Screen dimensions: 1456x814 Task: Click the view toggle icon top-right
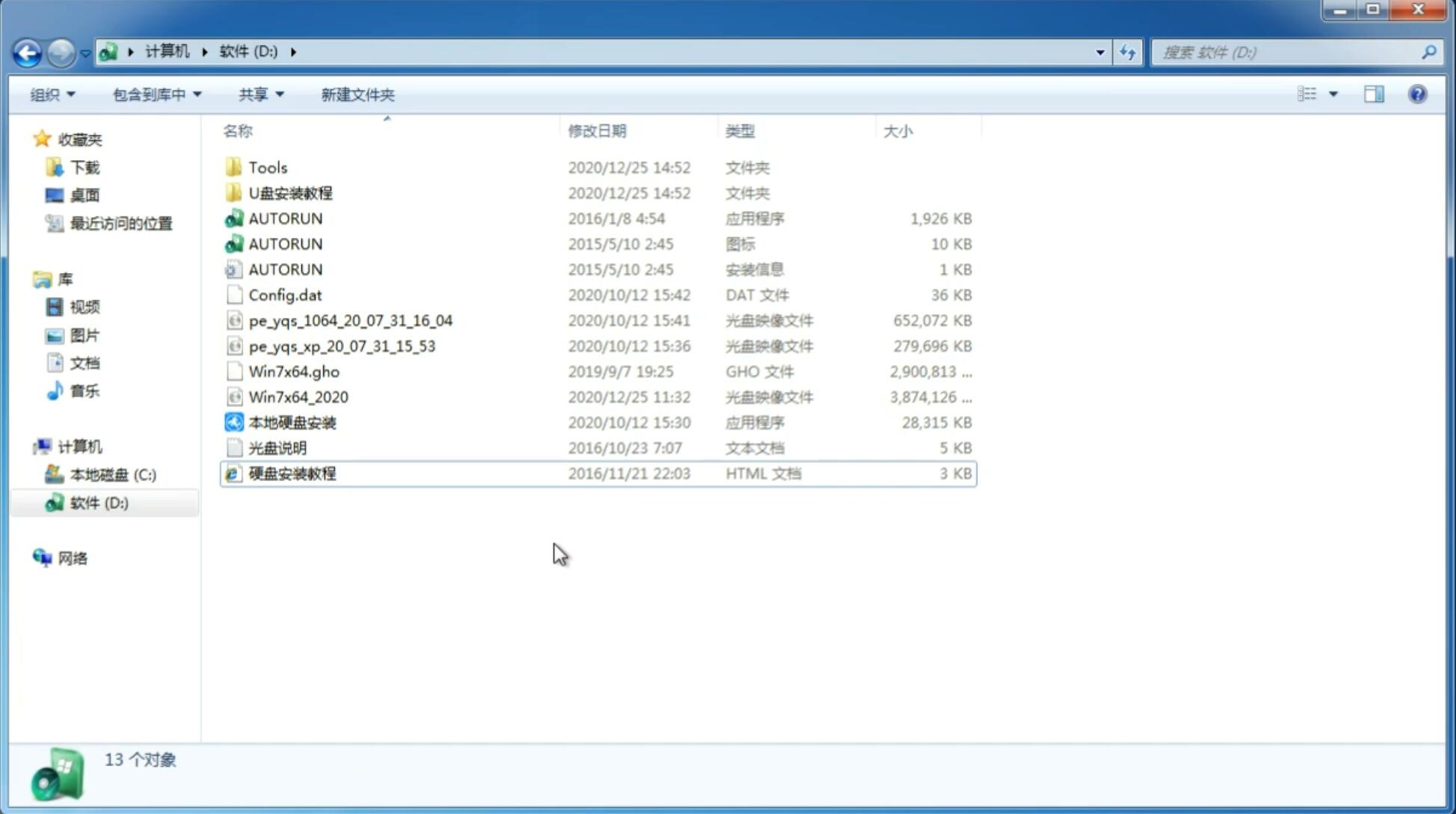[1316, 94]
